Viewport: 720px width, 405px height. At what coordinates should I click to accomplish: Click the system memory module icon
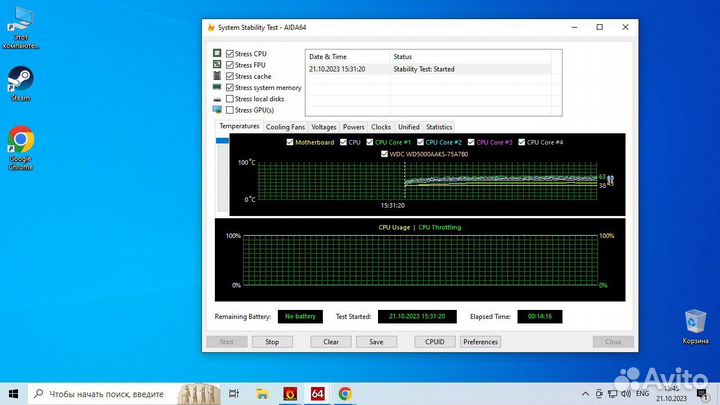click(x=217, y=87)
